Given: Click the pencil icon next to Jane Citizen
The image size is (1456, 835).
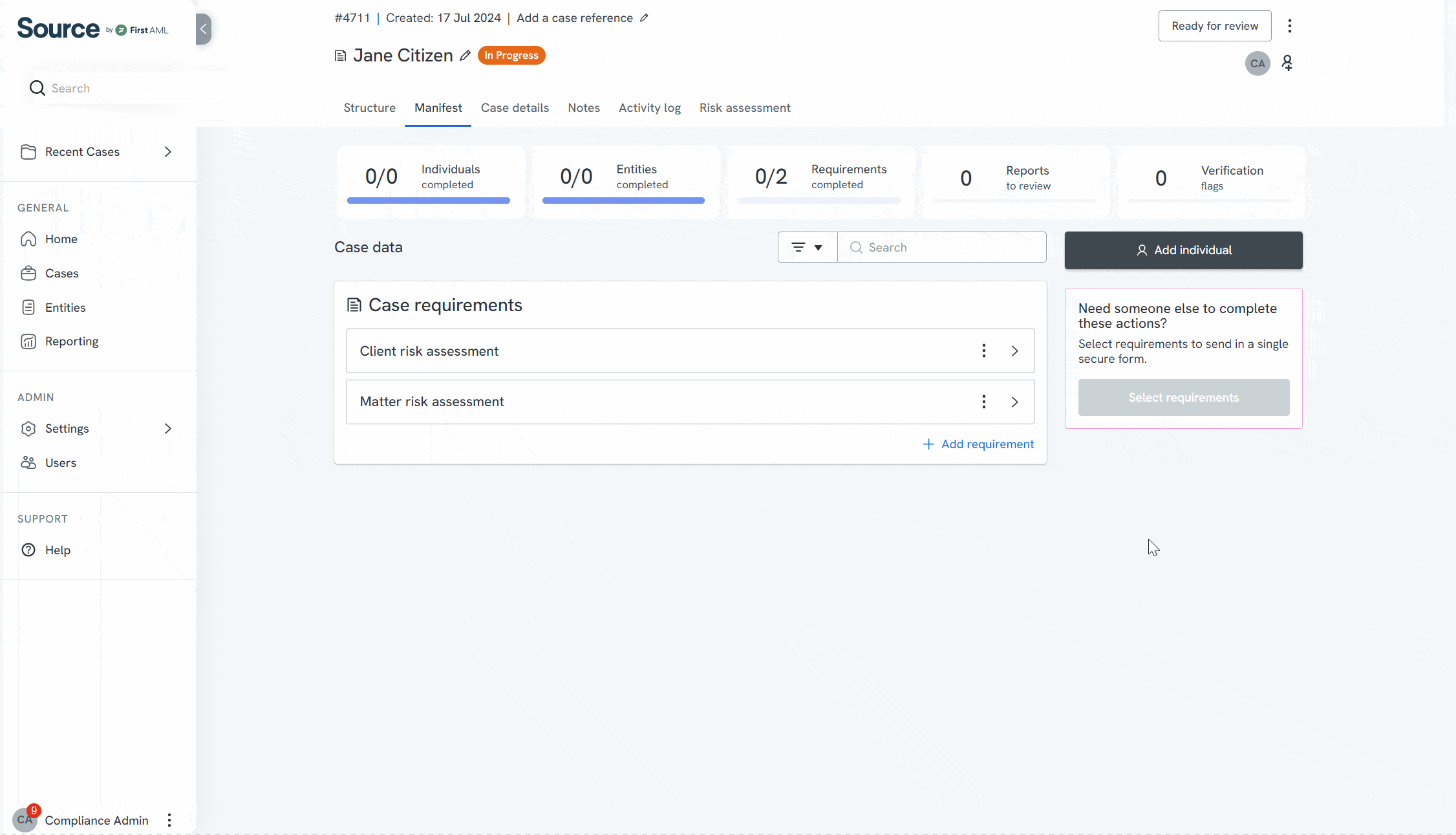Looking at the screenshot, I should click(465, 56).
